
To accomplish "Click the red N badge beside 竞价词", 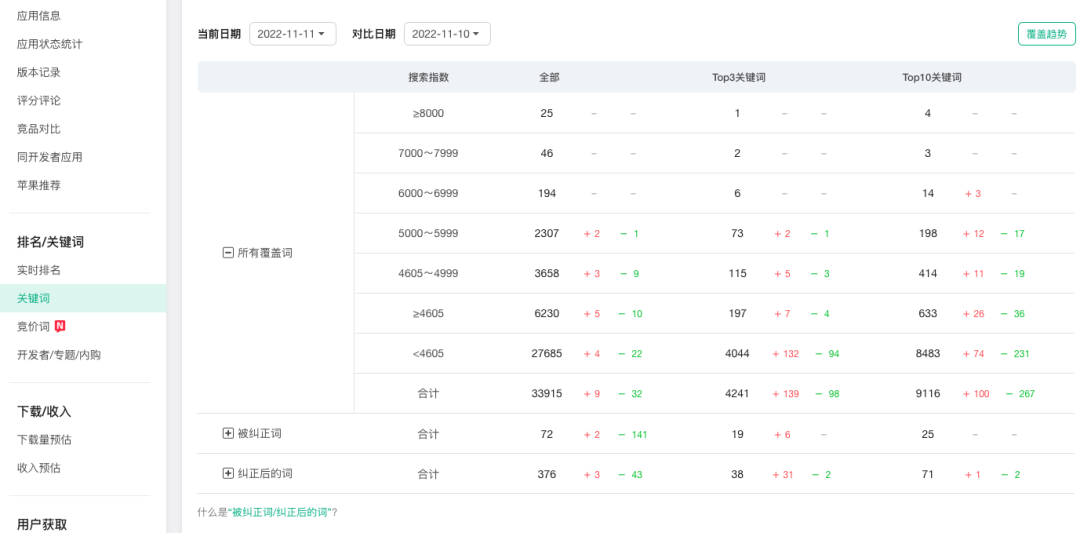I will point(60,326).
